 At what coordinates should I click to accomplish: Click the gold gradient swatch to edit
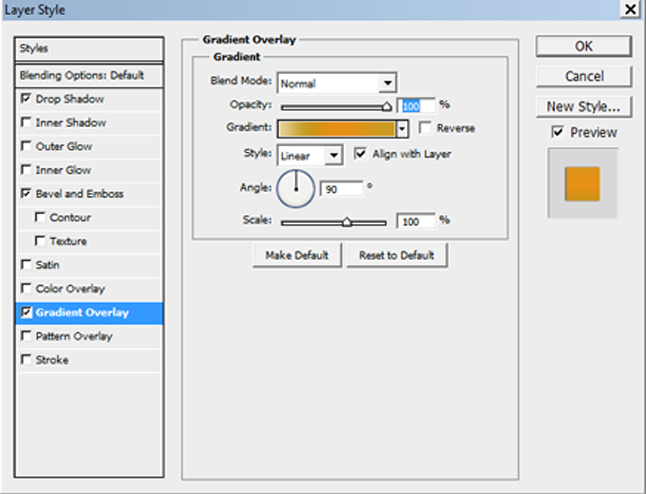click(x=337, y=129)
